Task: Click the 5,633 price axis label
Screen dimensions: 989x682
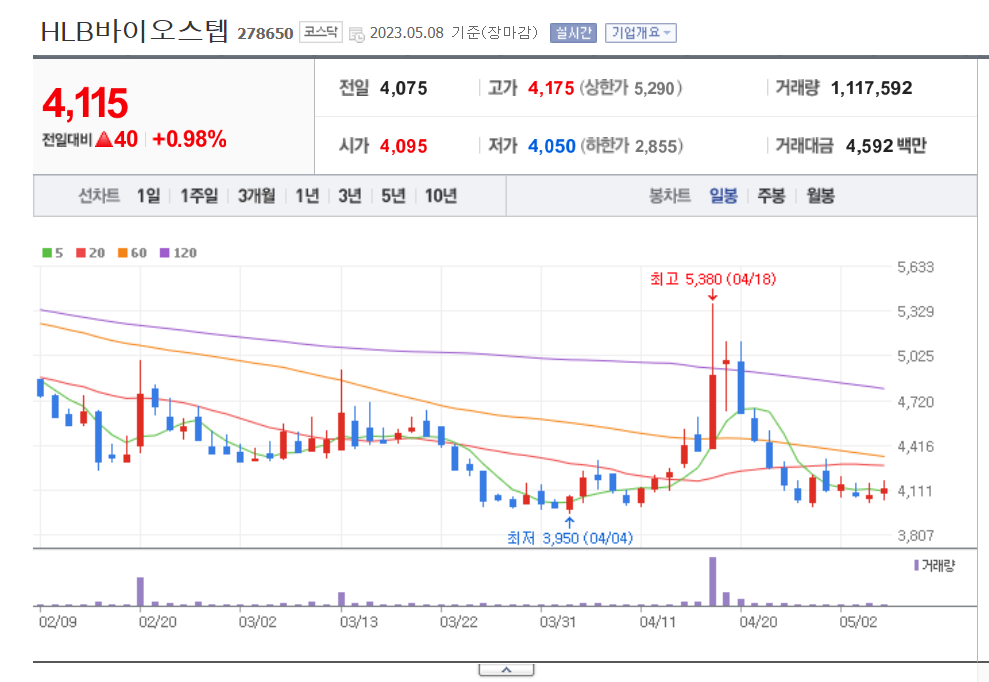Action: tap(915, 267)
